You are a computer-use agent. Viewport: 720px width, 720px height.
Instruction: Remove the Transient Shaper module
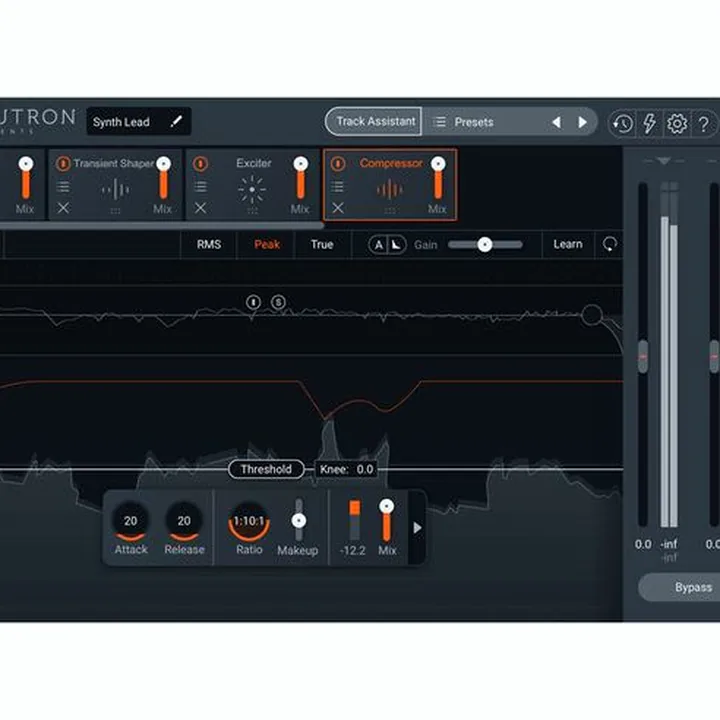point(63,208)
